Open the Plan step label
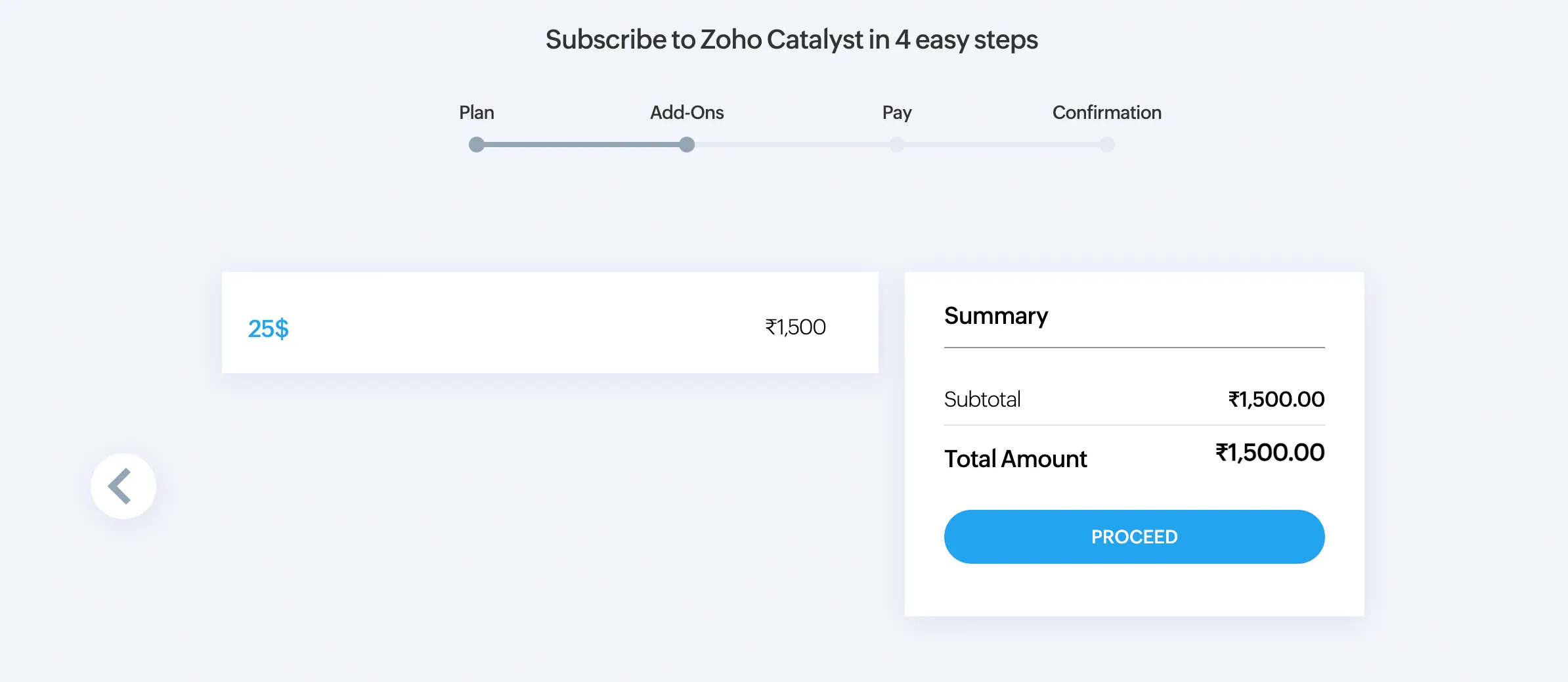This screenshot has height=682, width=1568. (x=477, y=112)
